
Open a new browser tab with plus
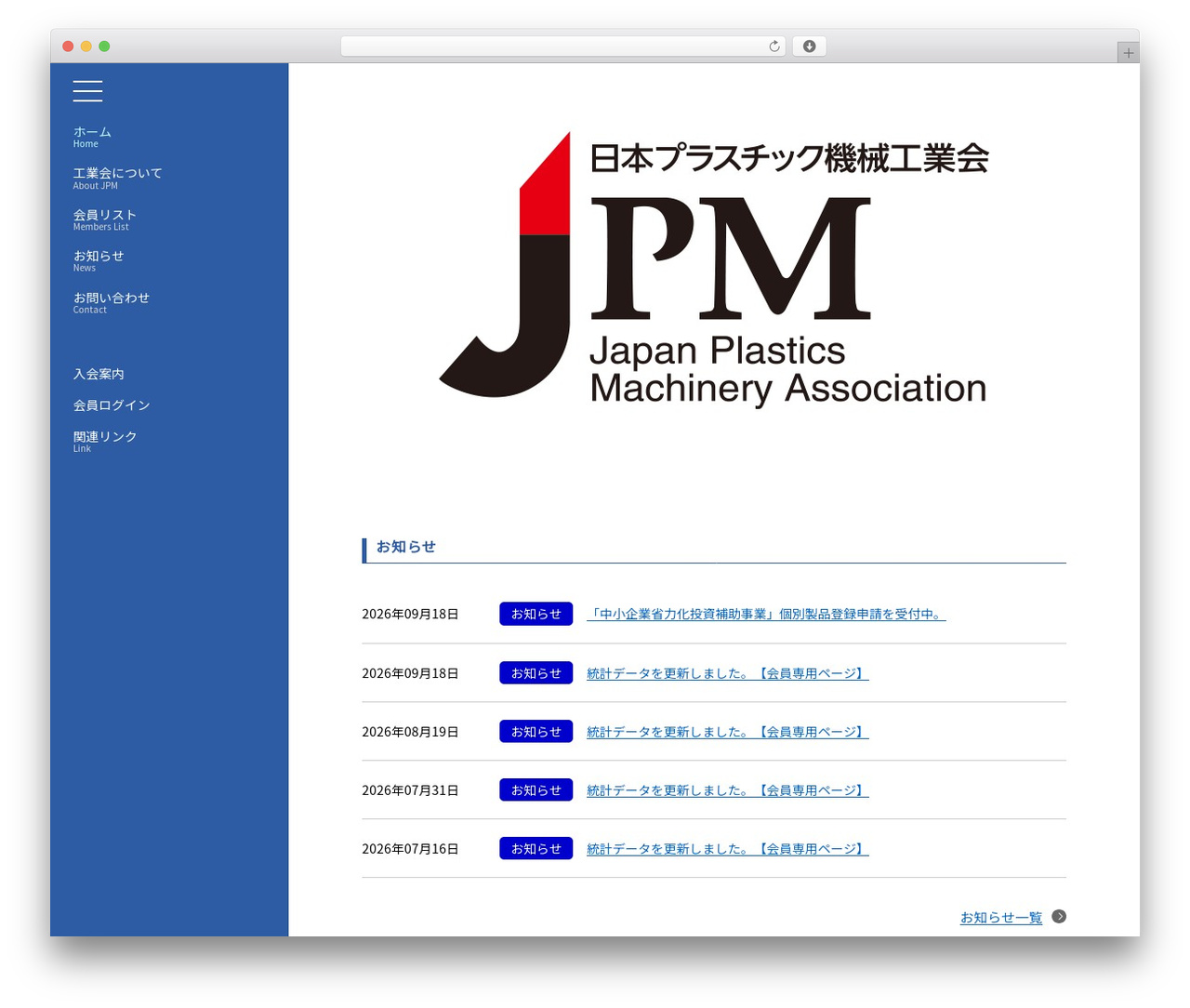tap(1128, 53)
